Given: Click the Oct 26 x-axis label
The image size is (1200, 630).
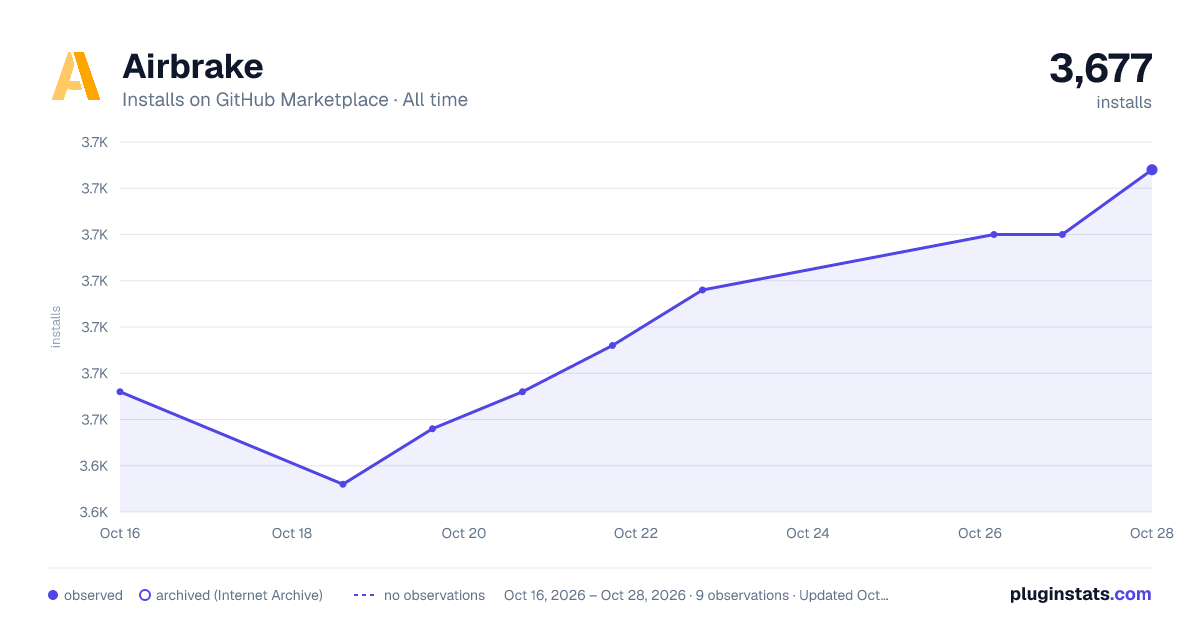Looking at the screenshot, I should (x=980, y=533).
